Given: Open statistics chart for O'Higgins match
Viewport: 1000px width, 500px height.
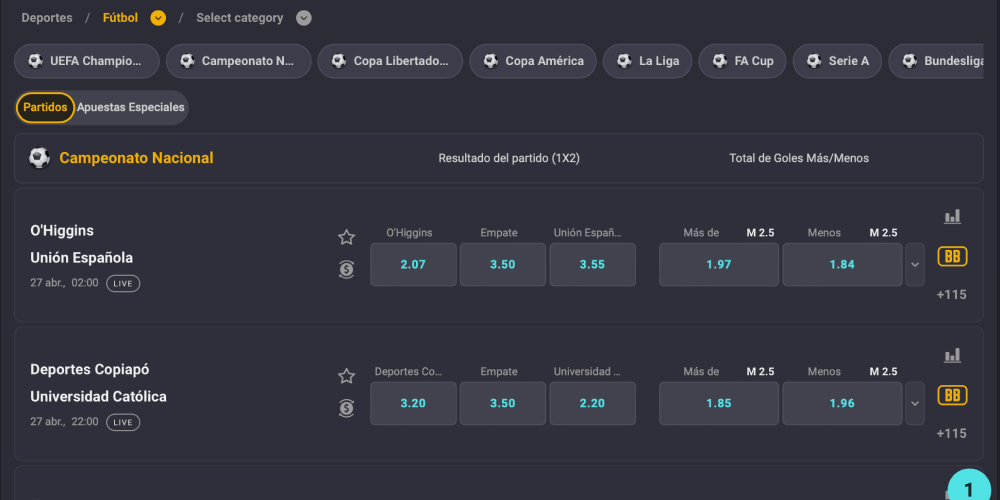Looking at the screenshot, I should click(x=952, y=216).
